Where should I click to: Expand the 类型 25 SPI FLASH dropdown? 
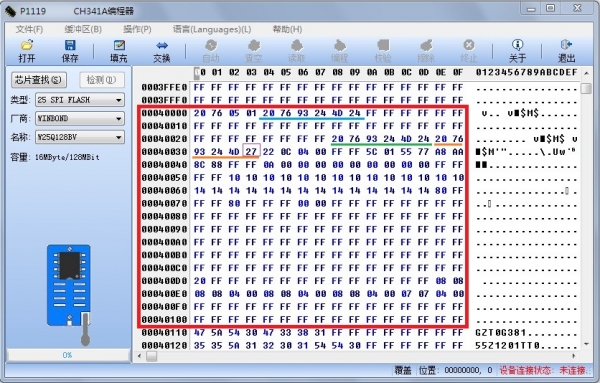pyautogui.click(x=119, y=100)
